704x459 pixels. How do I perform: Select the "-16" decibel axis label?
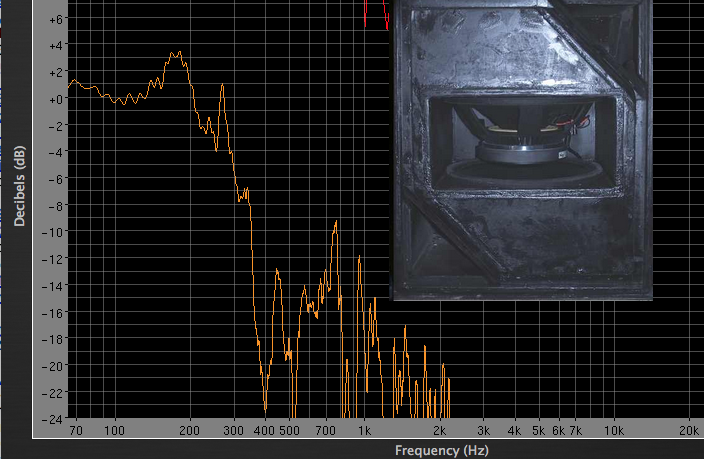[x=53, y=313]
